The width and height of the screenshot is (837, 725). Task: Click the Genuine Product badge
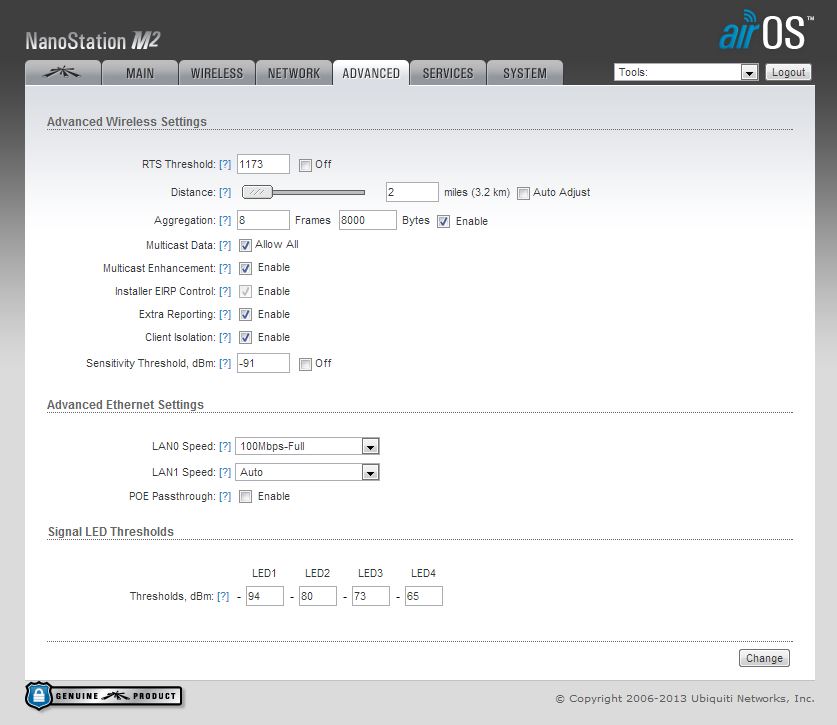104,696
